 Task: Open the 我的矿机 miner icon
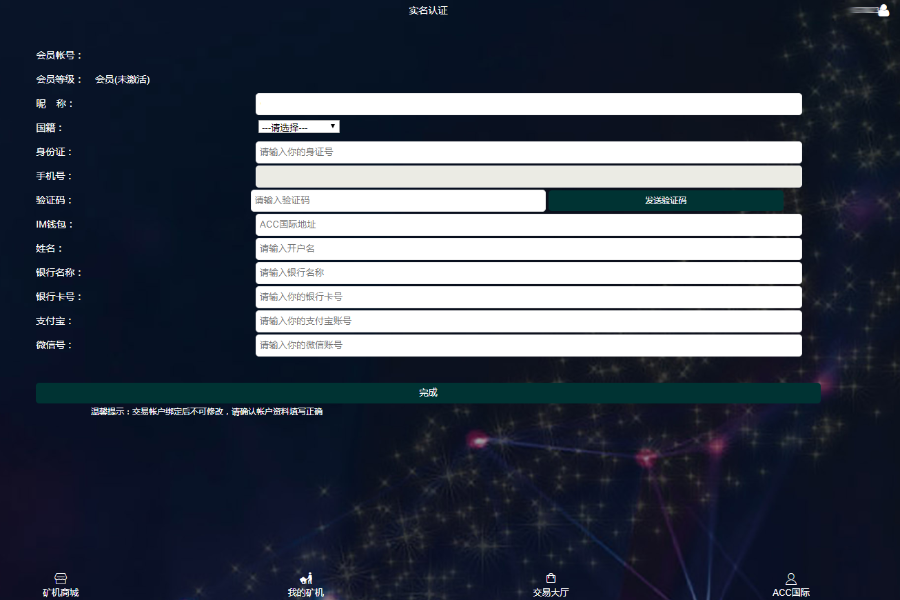[x=307, y=578]
